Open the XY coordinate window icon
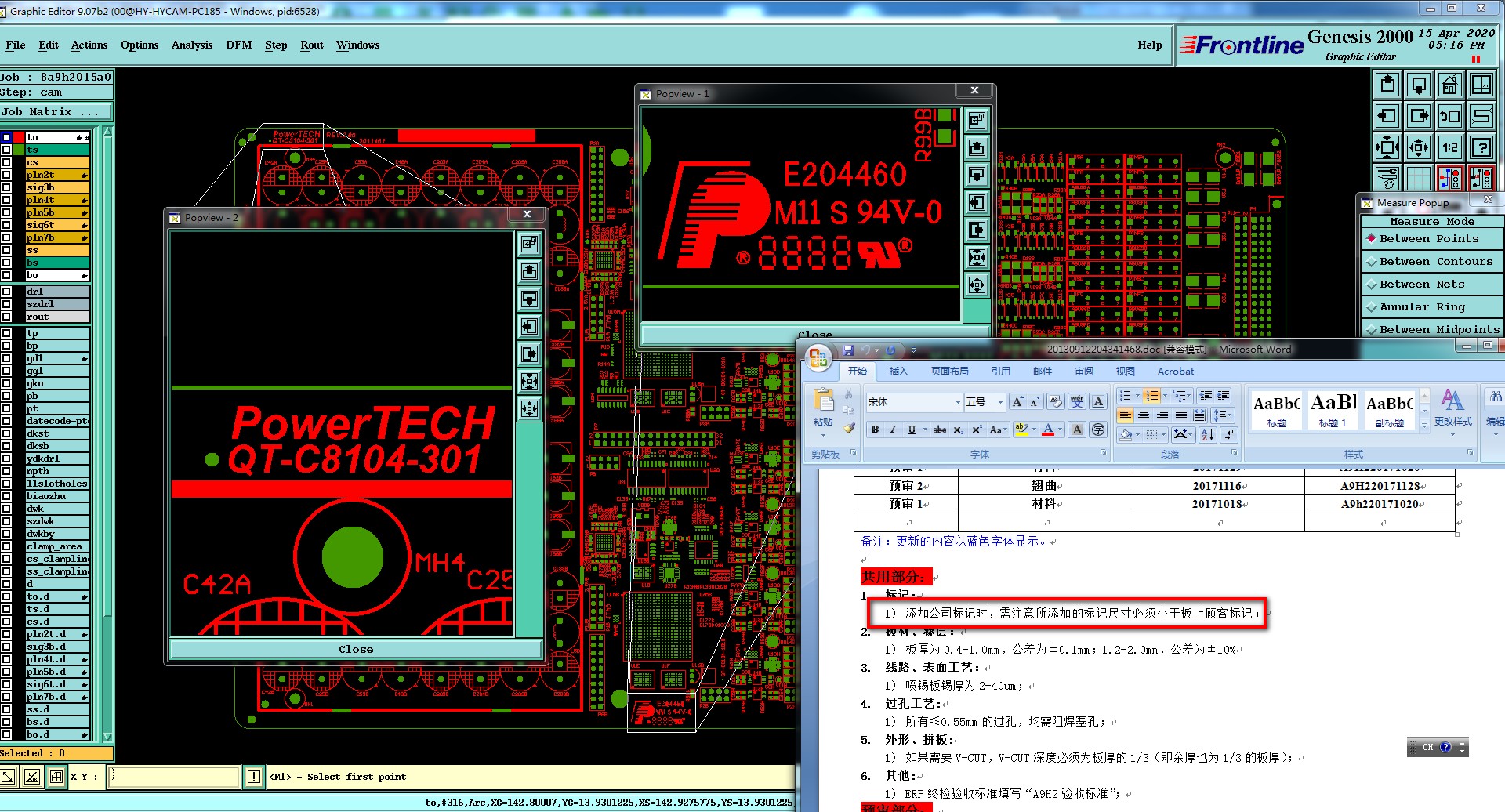 (1481, 85)
